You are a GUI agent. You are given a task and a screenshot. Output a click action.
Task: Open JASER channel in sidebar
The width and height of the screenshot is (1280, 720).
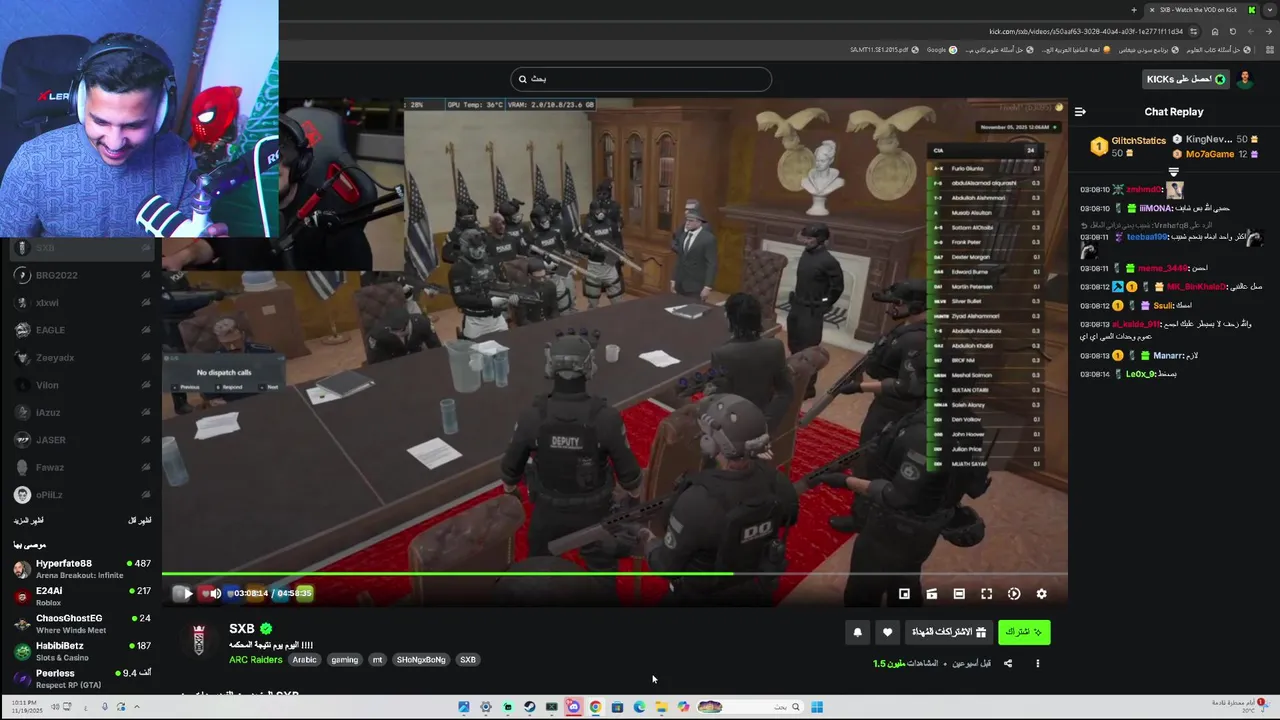[82, 440]
